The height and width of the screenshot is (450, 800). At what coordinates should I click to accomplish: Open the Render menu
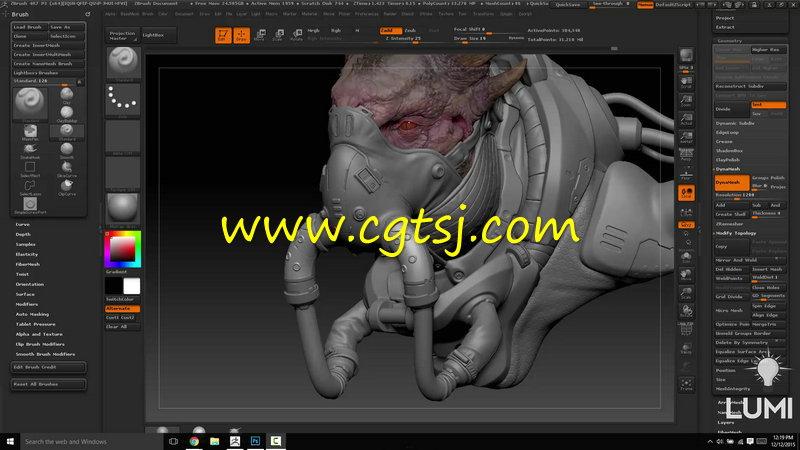(x=390, y=14)
